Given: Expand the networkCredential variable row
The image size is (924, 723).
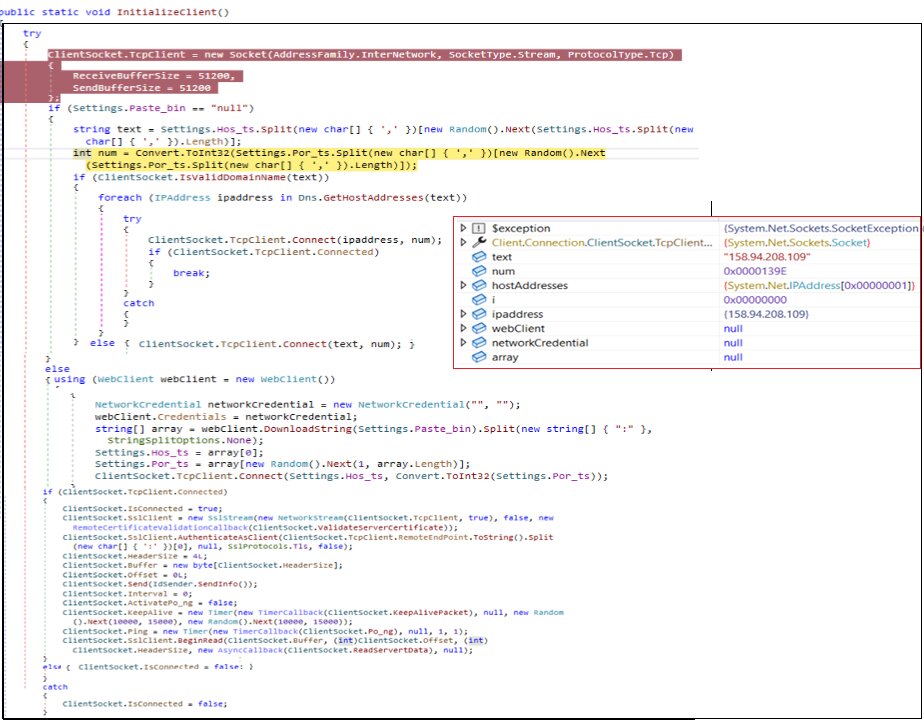Looking at the screenshot, I should pos(463,342).
